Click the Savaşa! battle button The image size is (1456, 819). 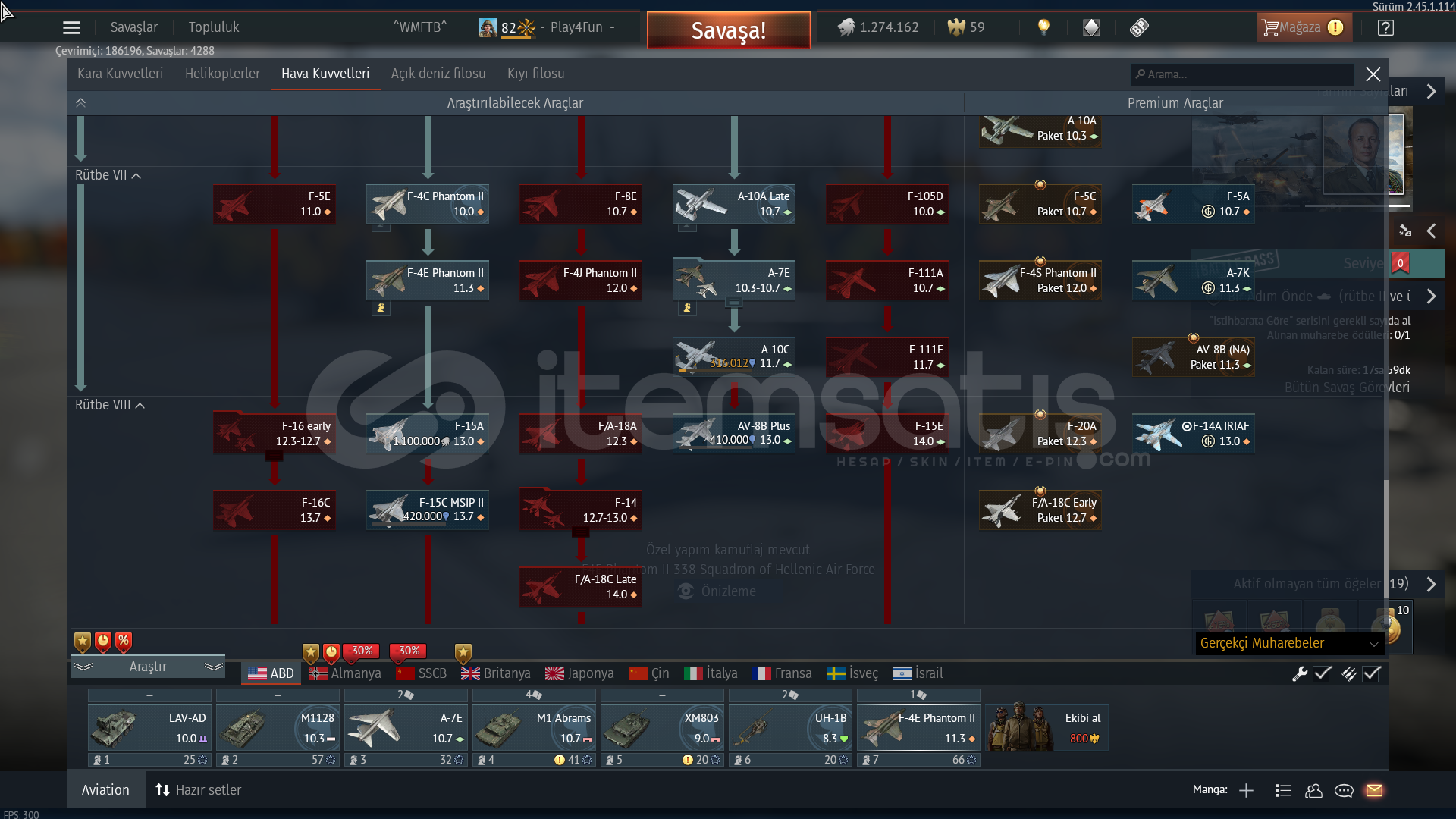pos(728,30)
